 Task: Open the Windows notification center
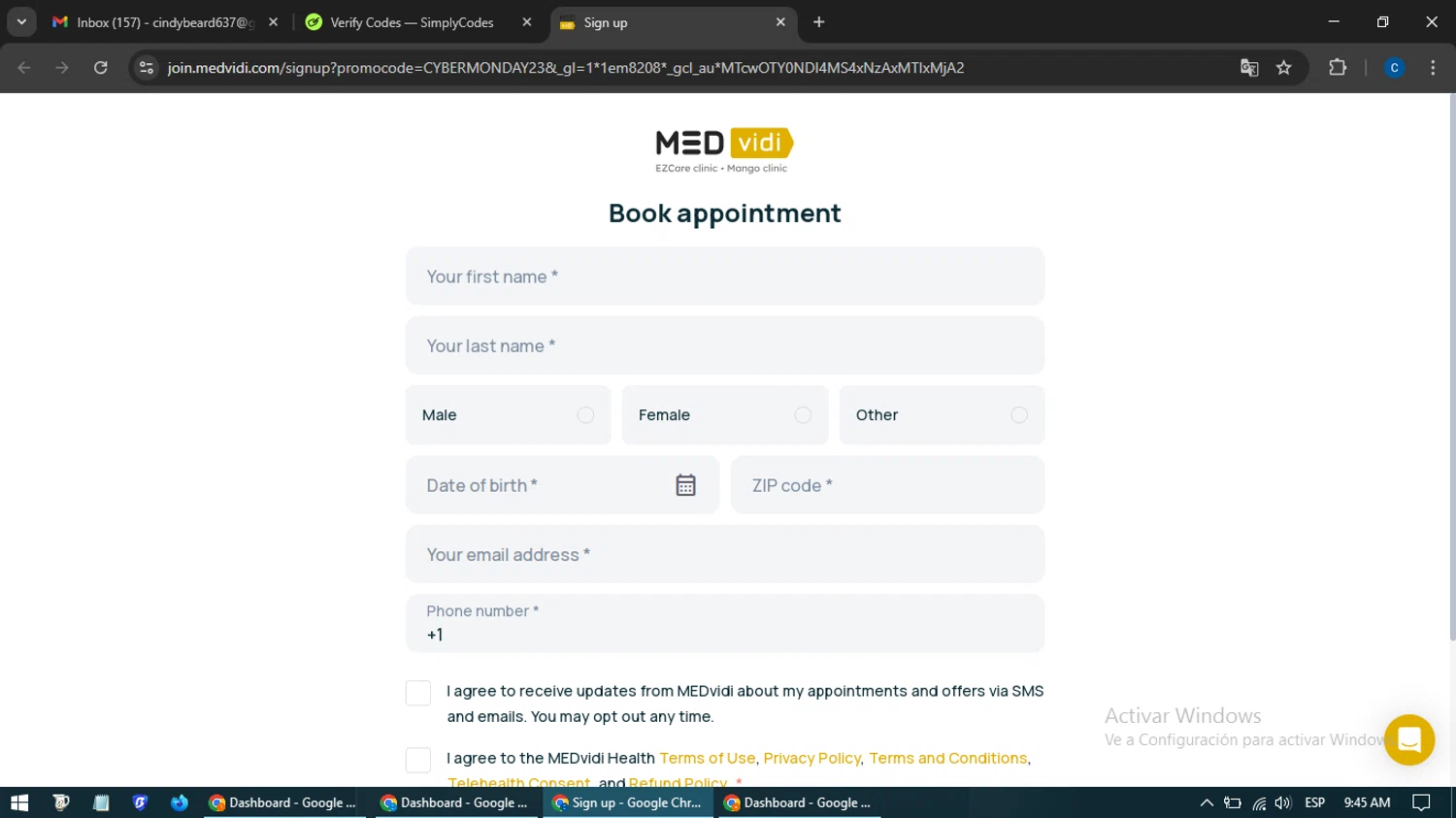pyautogui.click(x=1421, y=802)
